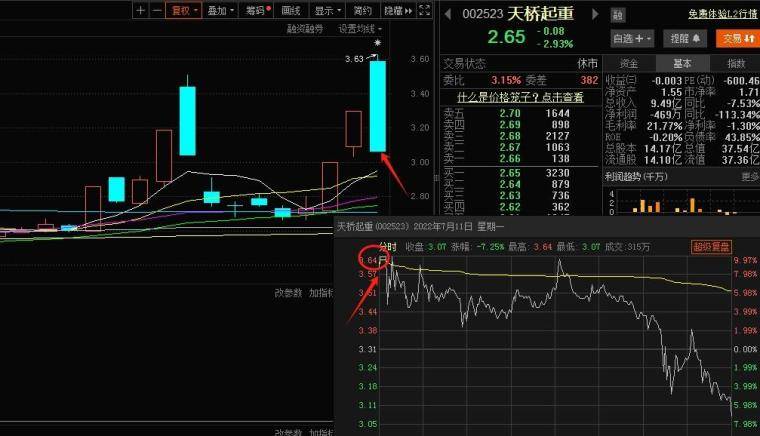Image resolution: width=760 pixels, height=436 pixels.
Task: Click stock name 天桥起重 in header
Action: 540,14
